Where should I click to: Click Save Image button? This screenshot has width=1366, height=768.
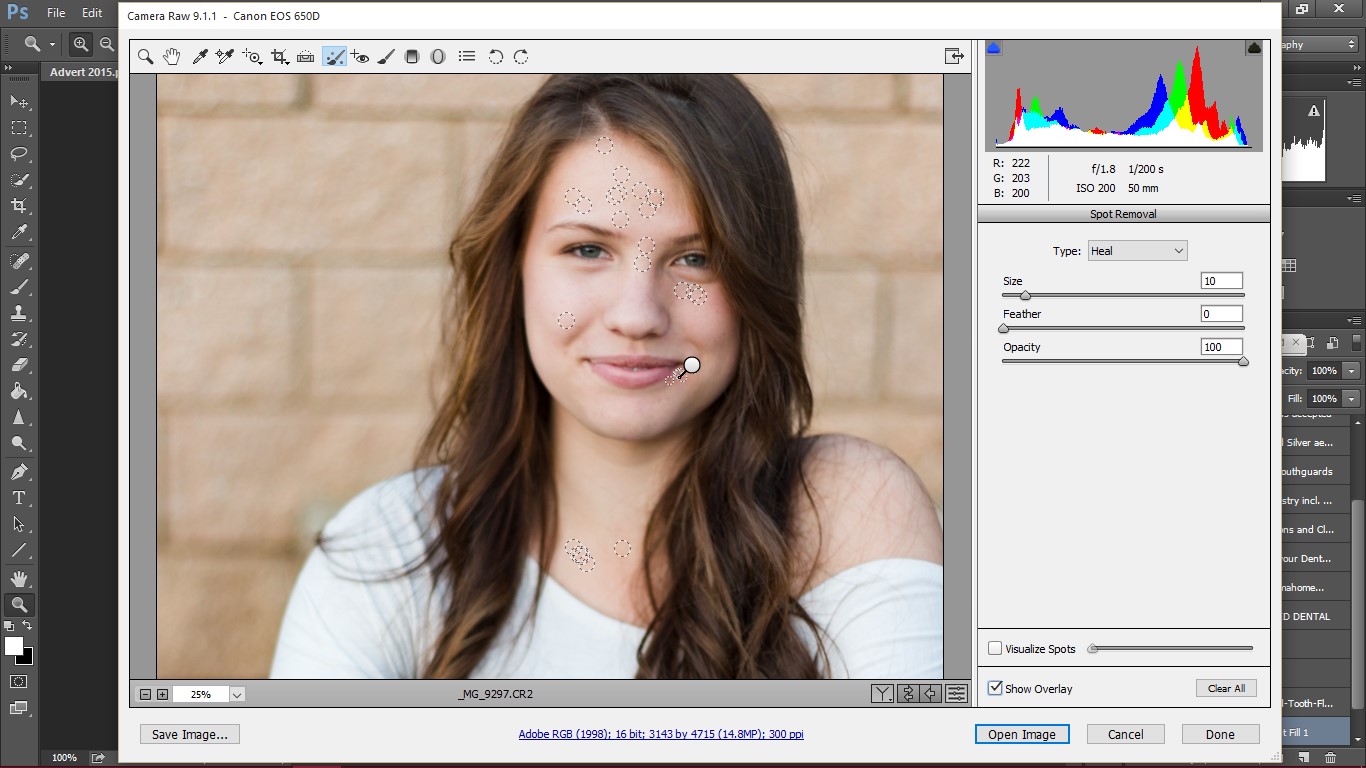click(190, 734)
